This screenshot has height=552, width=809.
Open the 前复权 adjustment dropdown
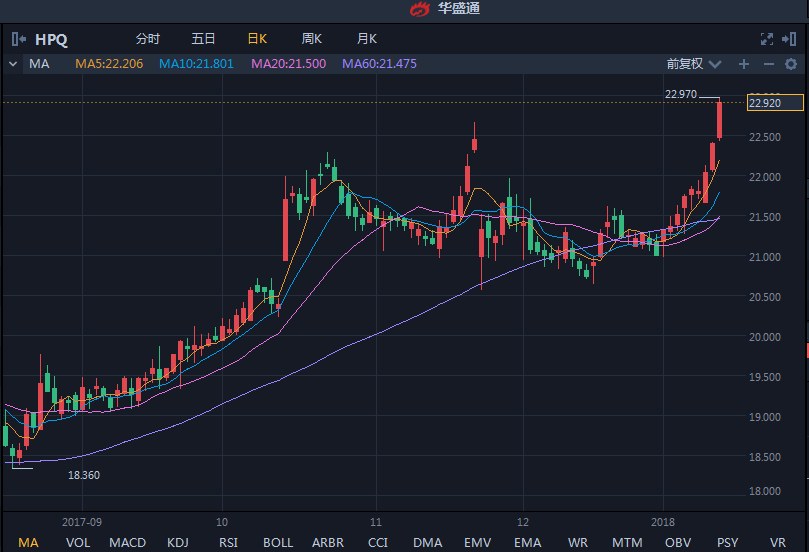point(694,64)
